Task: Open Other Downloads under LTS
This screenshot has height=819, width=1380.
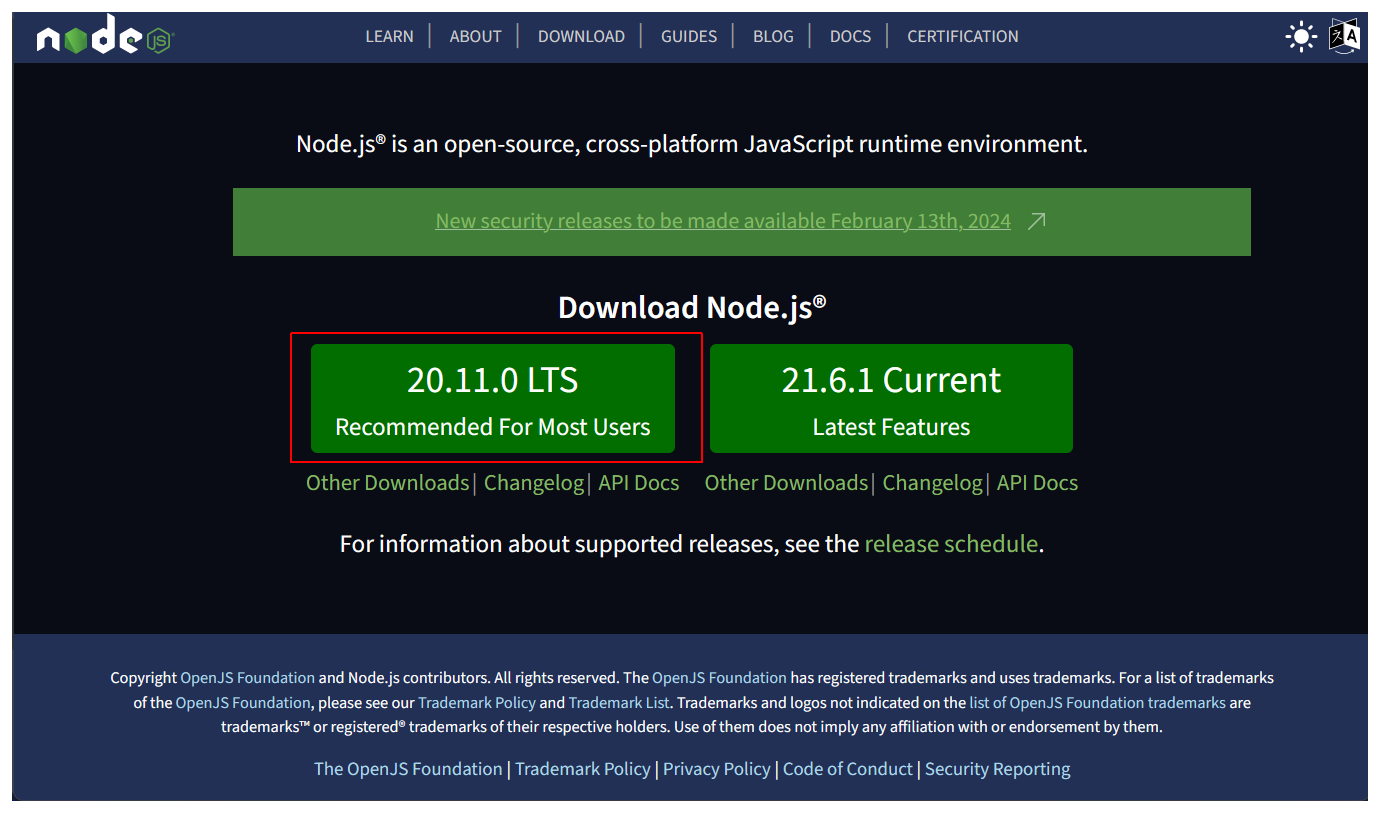Action: pos(387,483)
